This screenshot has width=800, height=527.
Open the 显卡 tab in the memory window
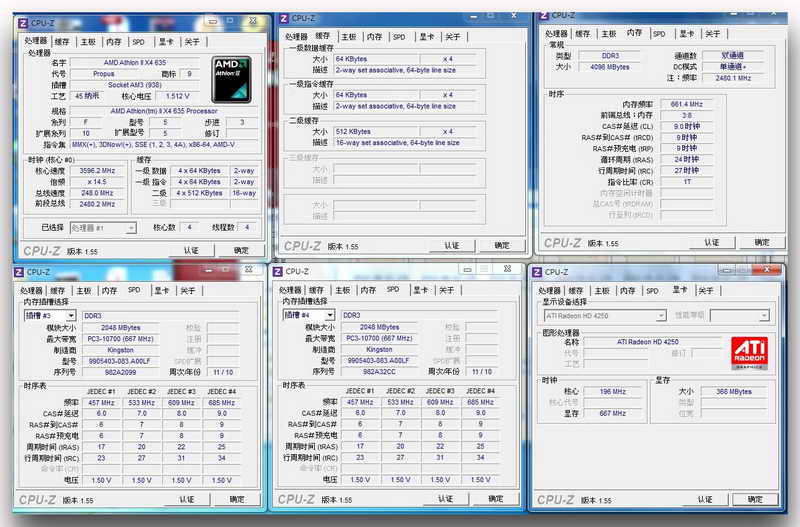pyautogui.click(x=686, y=34)
